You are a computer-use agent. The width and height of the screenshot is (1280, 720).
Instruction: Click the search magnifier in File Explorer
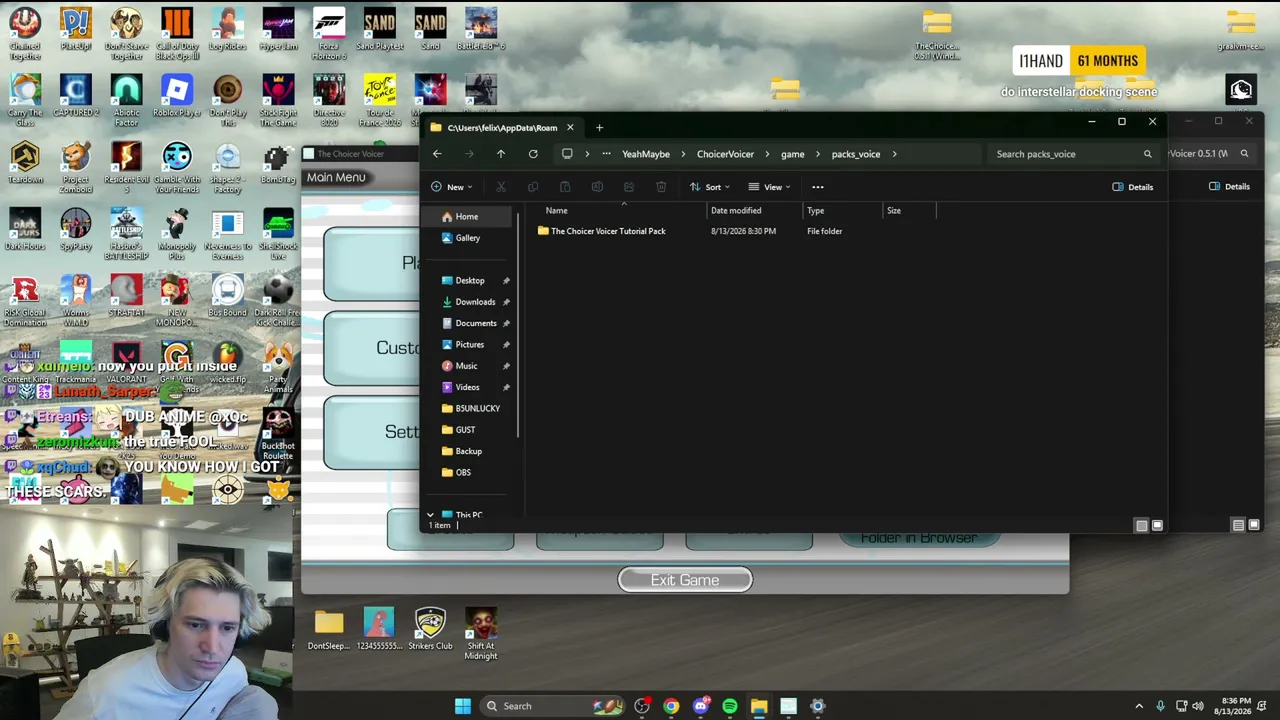[x=1147, y=154]
